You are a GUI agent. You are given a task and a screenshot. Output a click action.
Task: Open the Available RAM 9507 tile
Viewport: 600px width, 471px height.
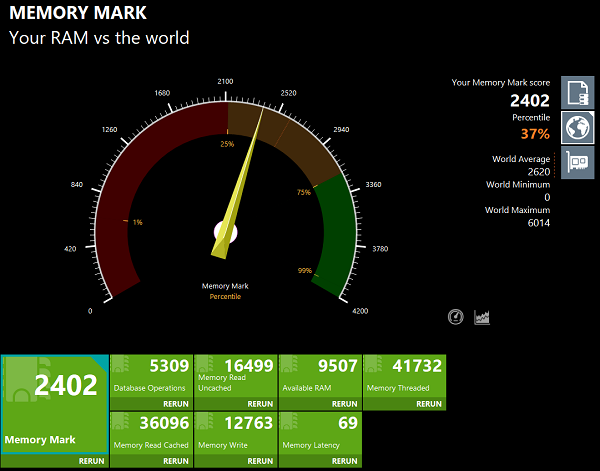tap(320, 376)
